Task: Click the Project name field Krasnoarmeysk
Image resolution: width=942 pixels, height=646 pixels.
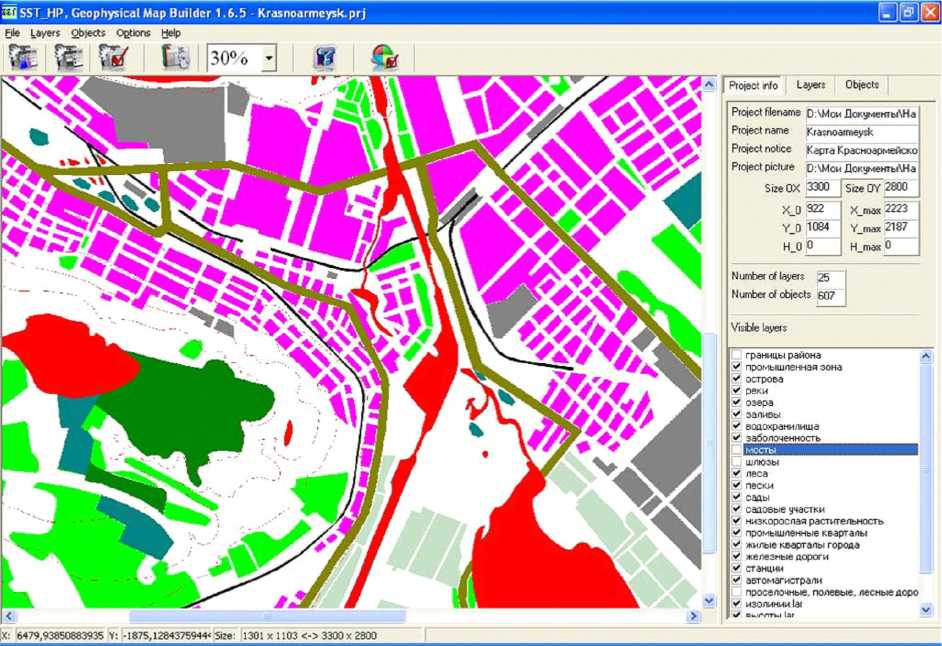Action: 861,131
